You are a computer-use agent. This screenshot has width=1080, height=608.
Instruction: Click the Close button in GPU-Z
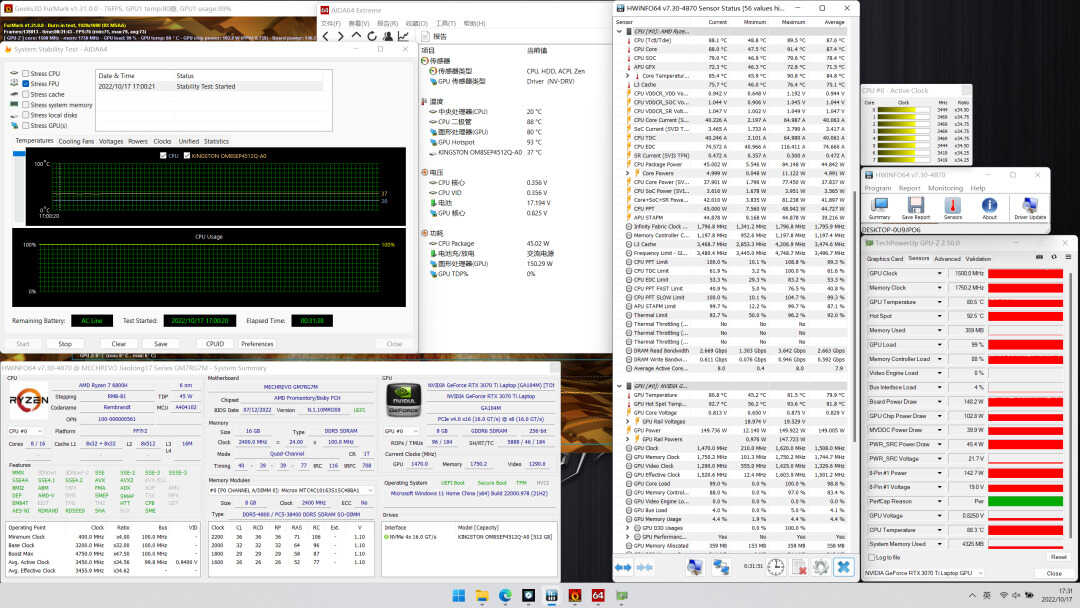point(1054,573)
